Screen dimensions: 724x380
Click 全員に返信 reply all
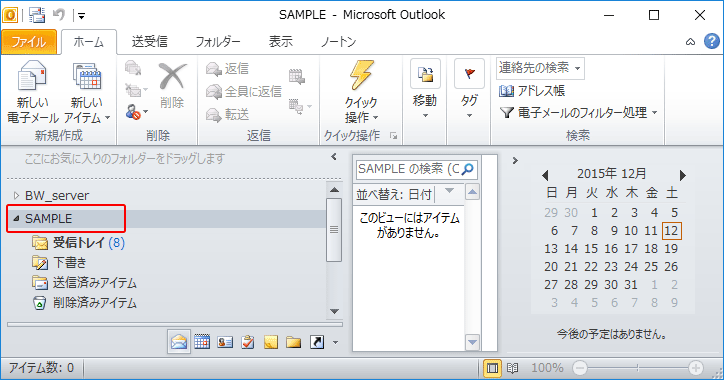tap(243, 91)
